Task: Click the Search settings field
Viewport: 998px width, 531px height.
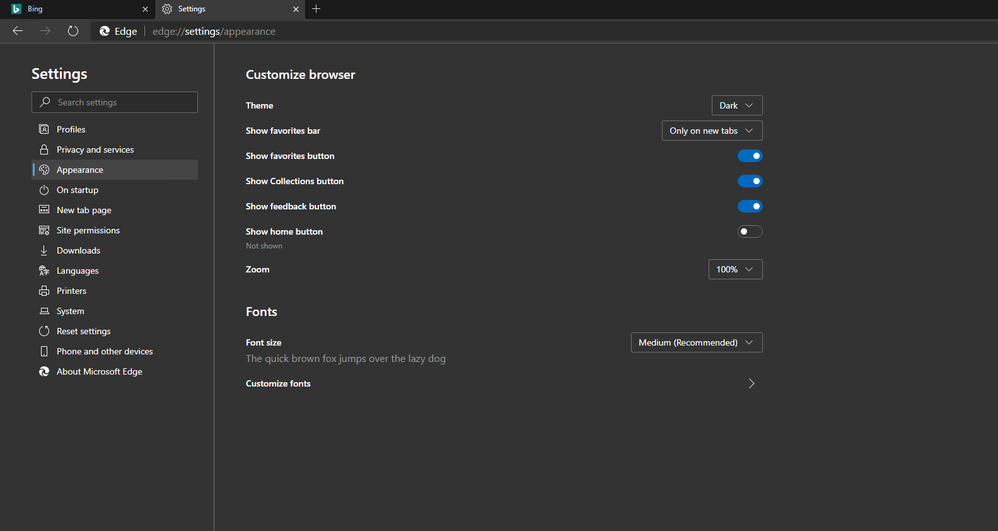Action: tap(115, 102)
